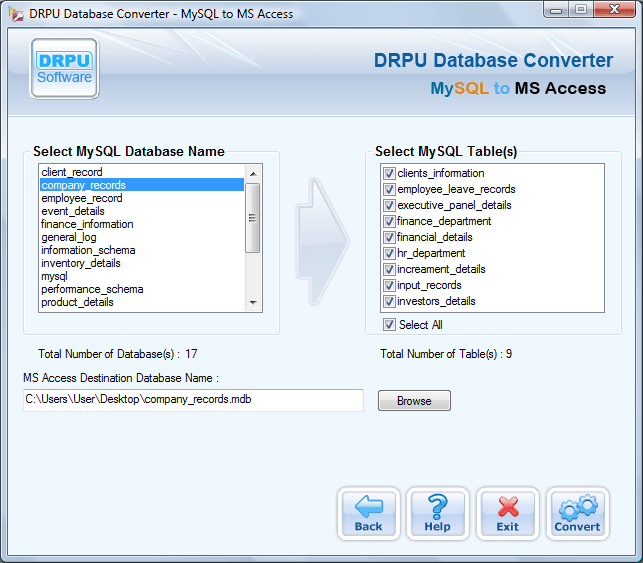Uncheck the clients_information table checkbox
The image size is (643, 563).
tap(389, 173)
